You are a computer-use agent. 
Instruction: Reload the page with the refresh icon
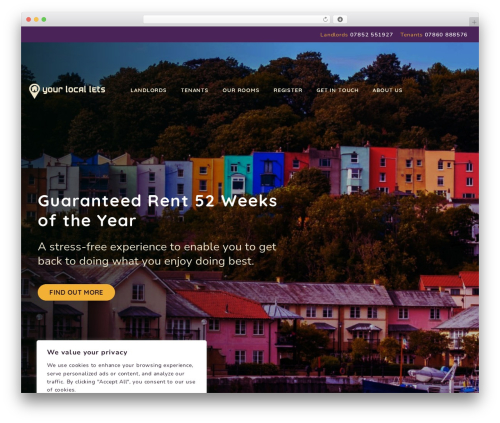point(325,19)
